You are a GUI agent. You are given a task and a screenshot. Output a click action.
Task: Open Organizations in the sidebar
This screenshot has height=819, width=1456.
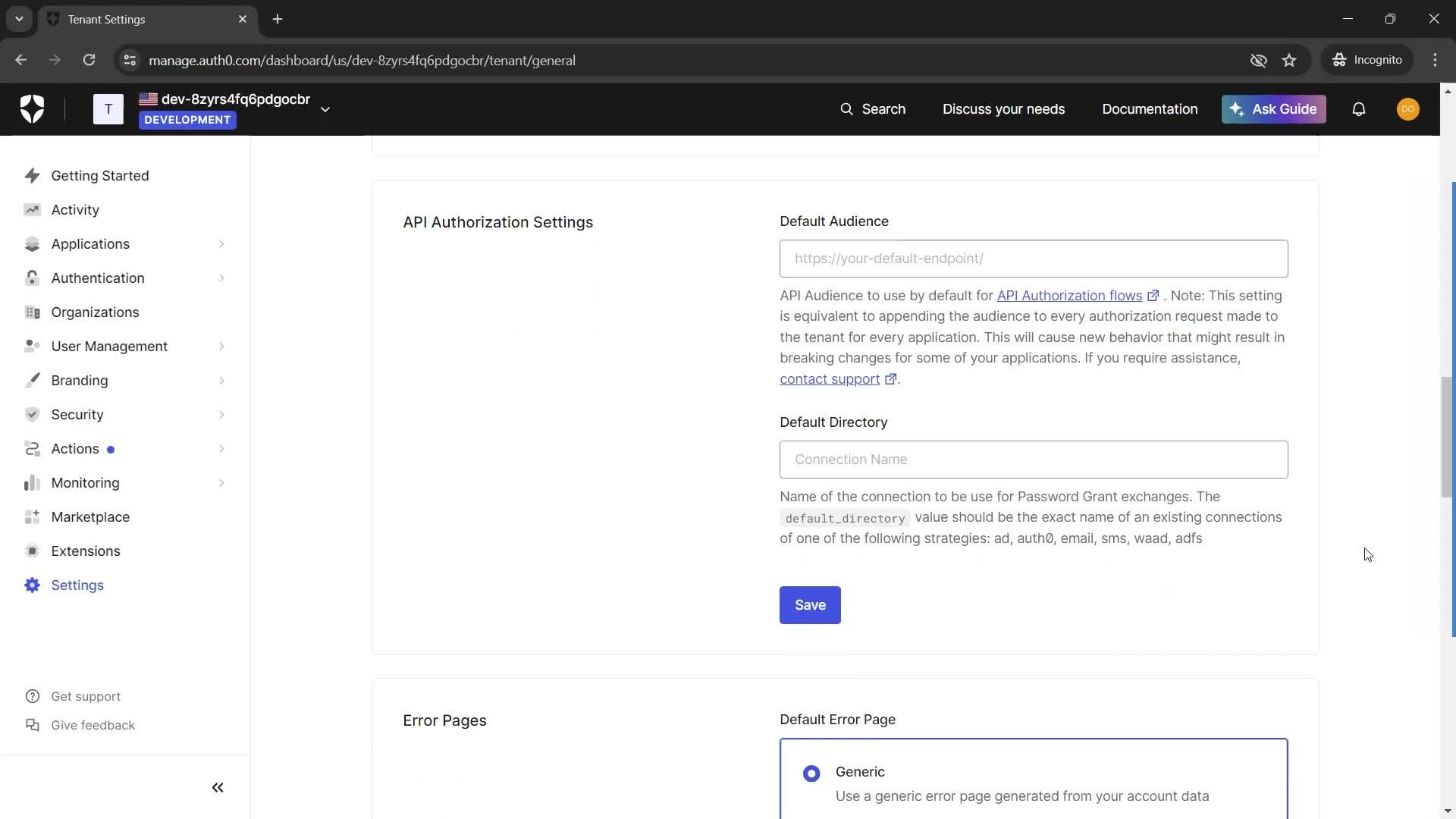(95, 312)
